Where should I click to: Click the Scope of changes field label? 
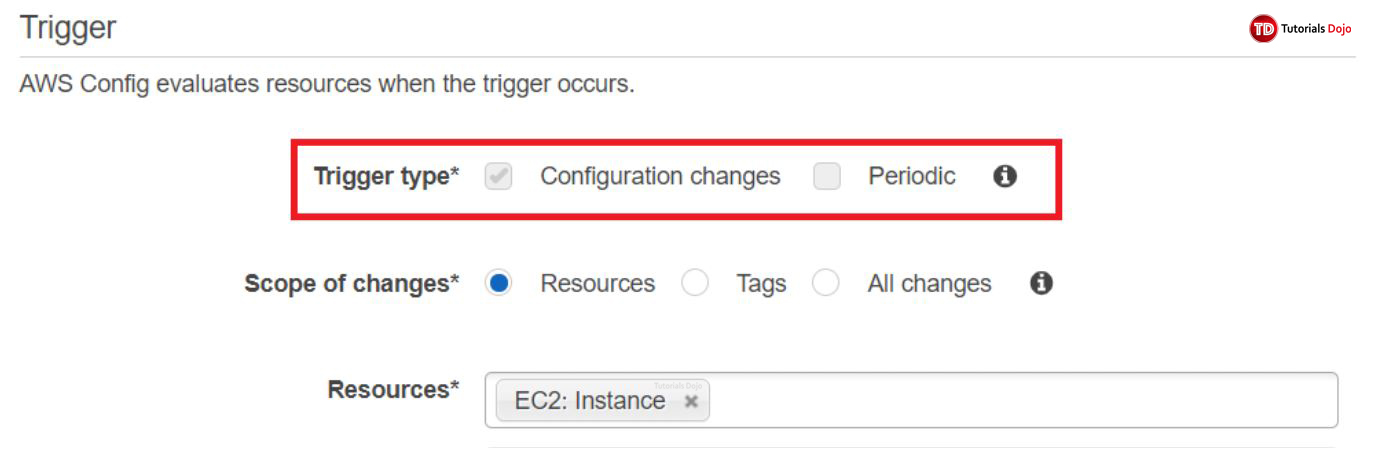tap(351, 284)
